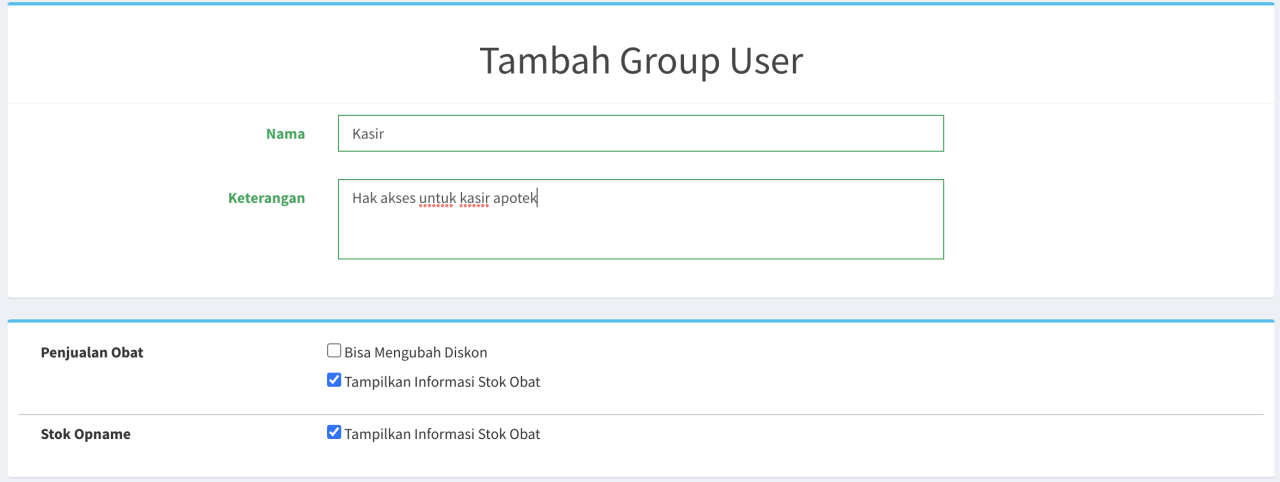Click the divider line above Stok Opname
This screenshot has width=1280, height=482.
tap(640, 414)
